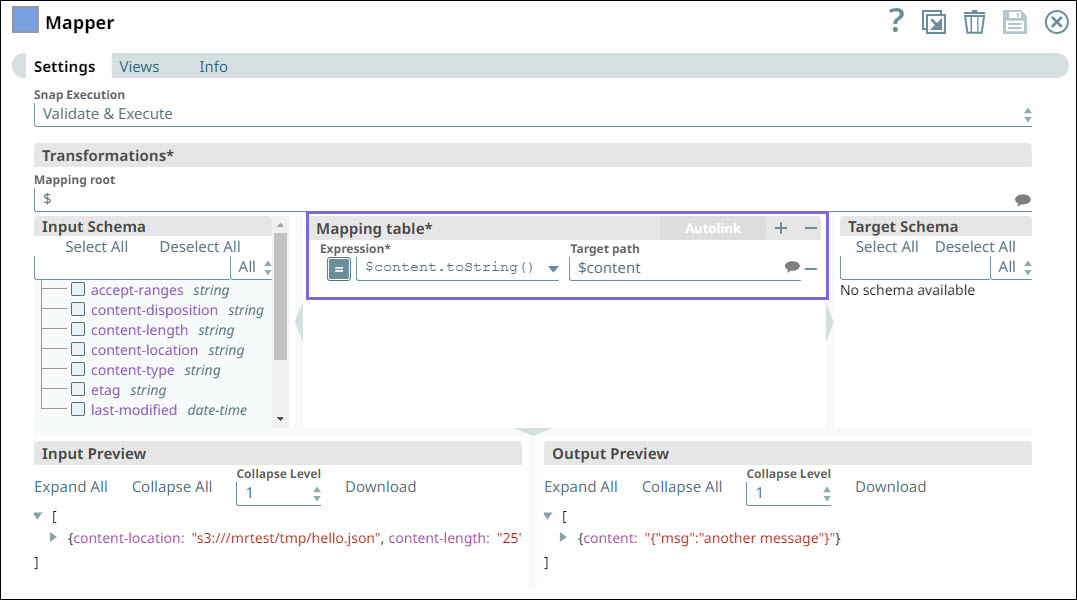Click the Autolink button
This screenshot has width=1077, height=600.
712,228
